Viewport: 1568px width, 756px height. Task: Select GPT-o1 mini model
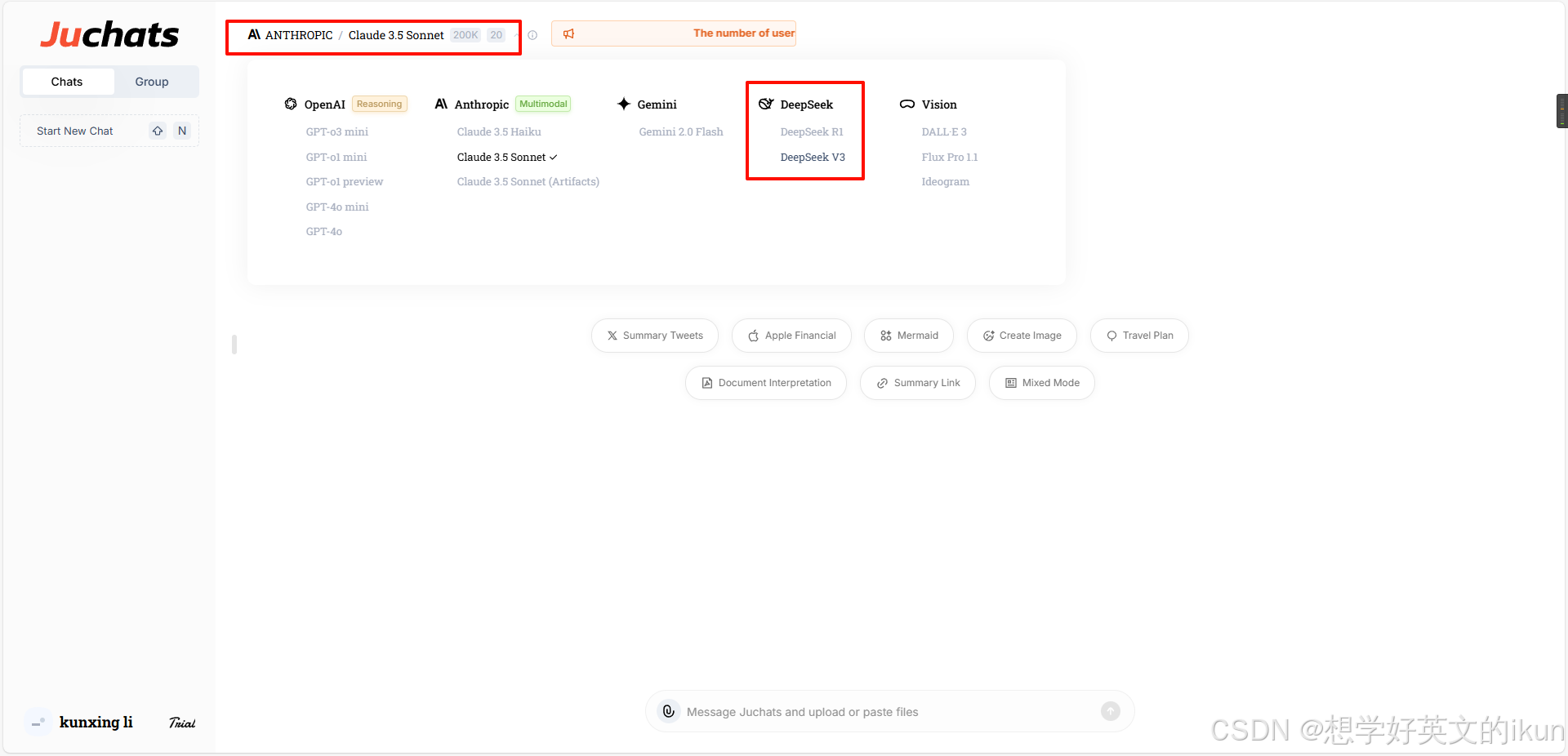pyautogui.click(x=336, y=157)
